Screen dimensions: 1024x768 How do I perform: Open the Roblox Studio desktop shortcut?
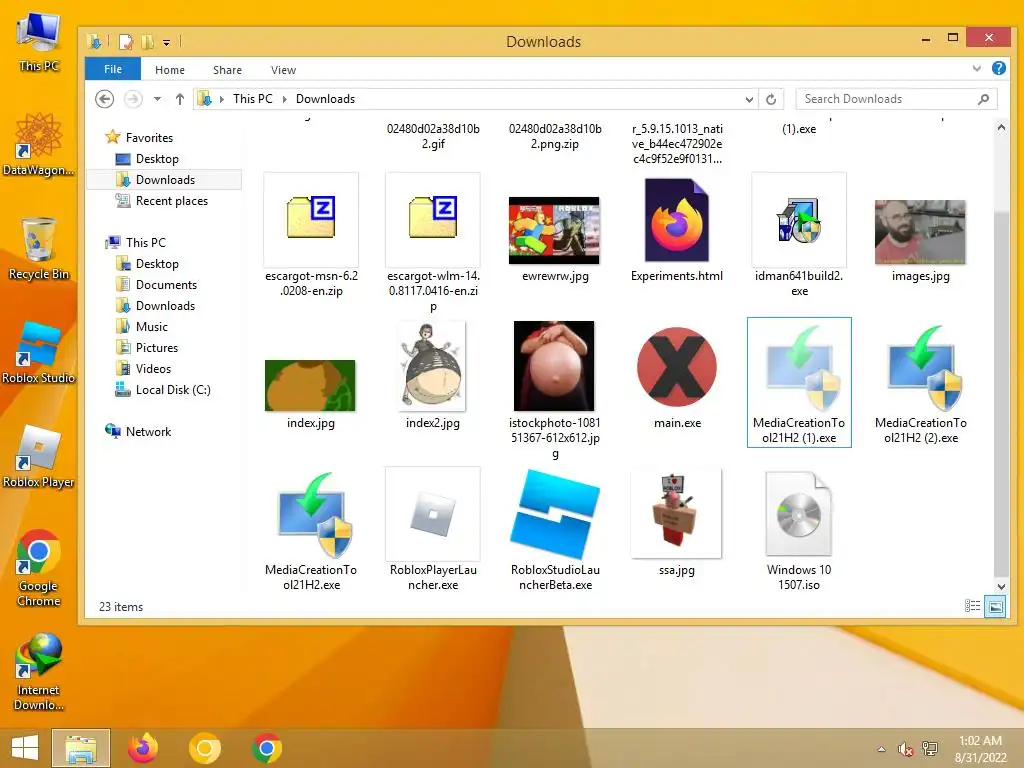[39, 351]
